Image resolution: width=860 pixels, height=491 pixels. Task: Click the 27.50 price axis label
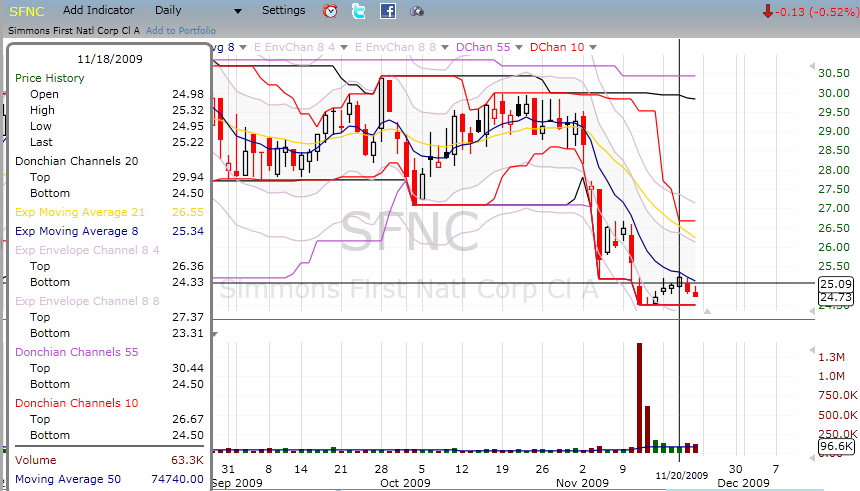[834, 189]
